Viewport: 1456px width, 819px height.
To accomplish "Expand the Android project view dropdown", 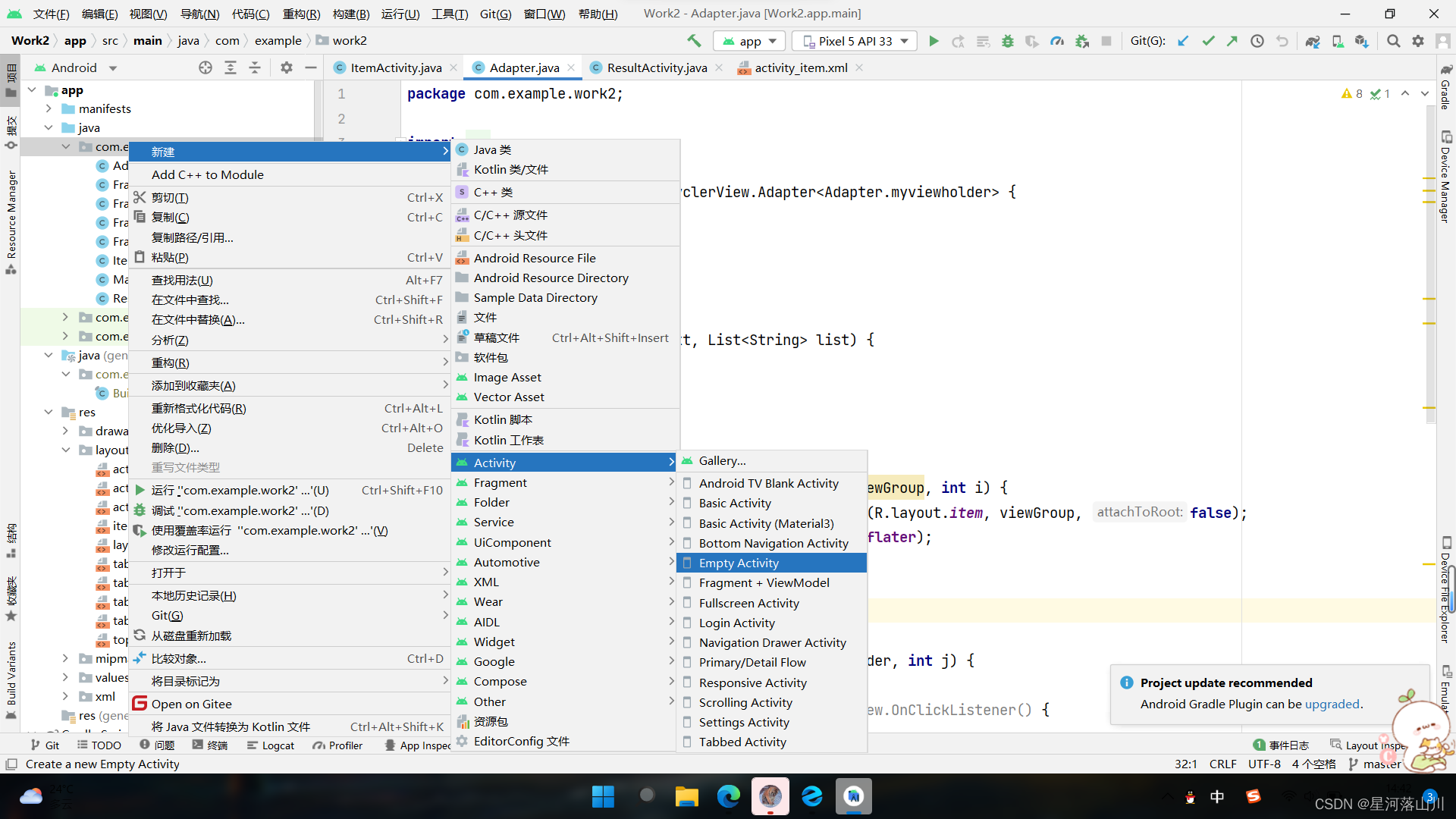I will point(113,67).
